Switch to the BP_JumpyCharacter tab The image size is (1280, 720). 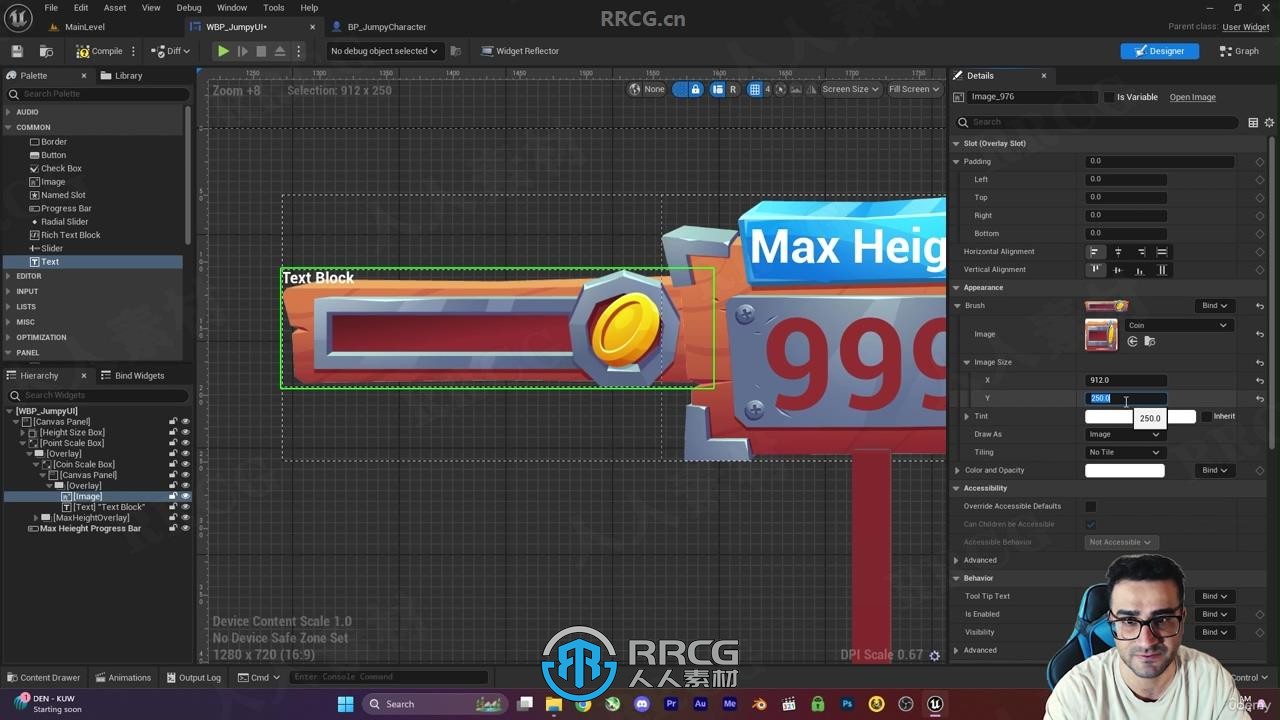click(387, 27)
